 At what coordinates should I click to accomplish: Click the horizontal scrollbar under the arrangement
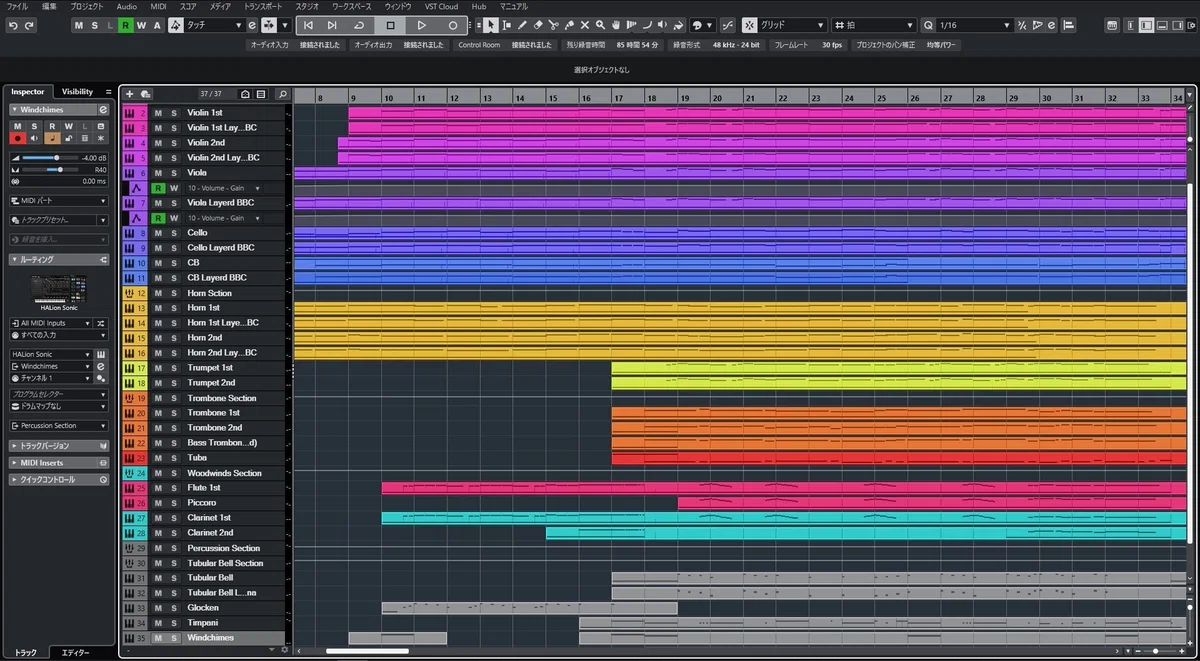point(367,651)
